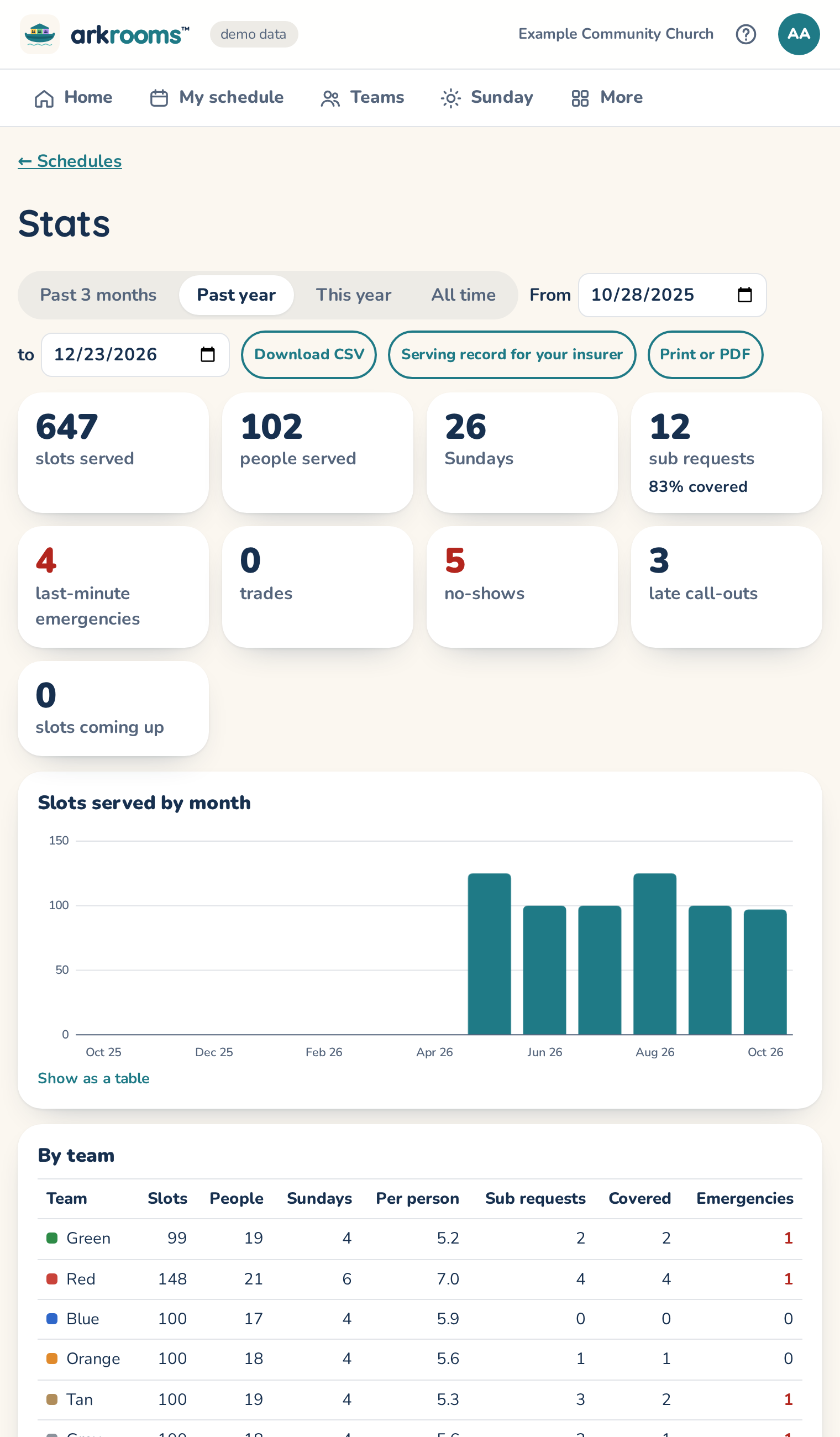
Task: Open the Teams nav item
Action: [x=362, y=98]
